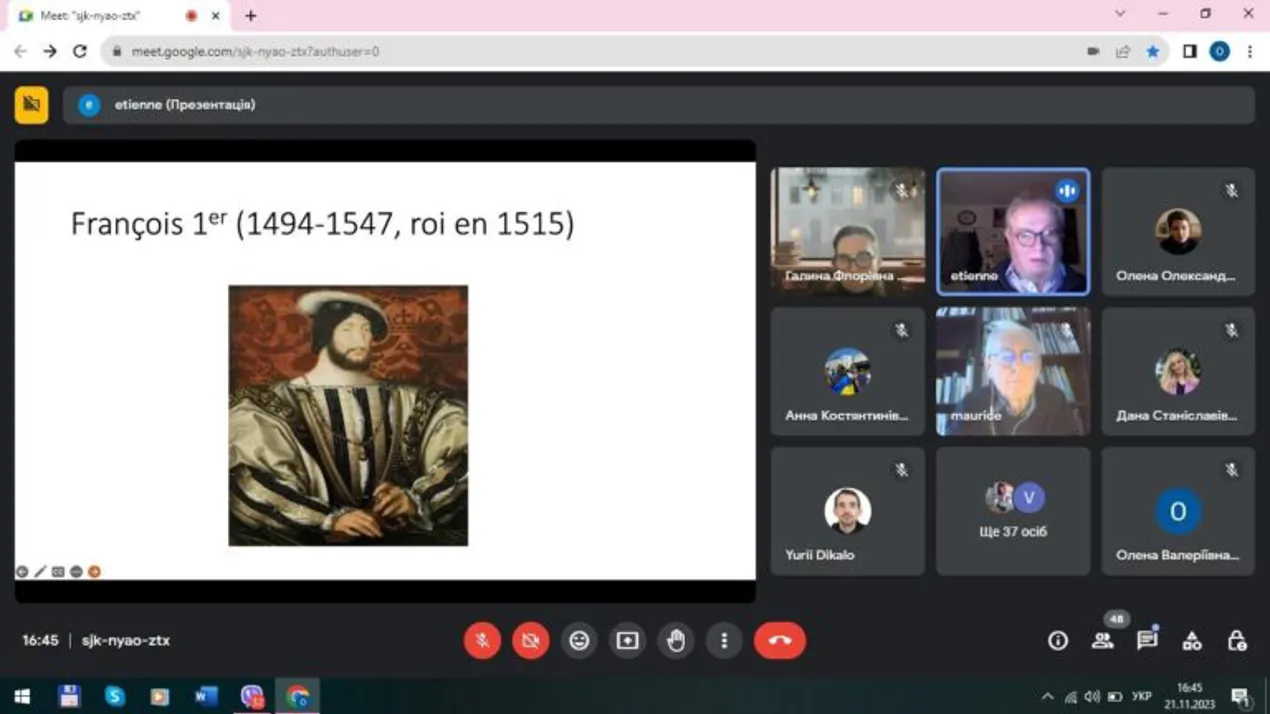Image resolution: width=1270 pixels, height=714 pixels.
Task: Open the host controls lock icon
Action: click(1237, 641)
